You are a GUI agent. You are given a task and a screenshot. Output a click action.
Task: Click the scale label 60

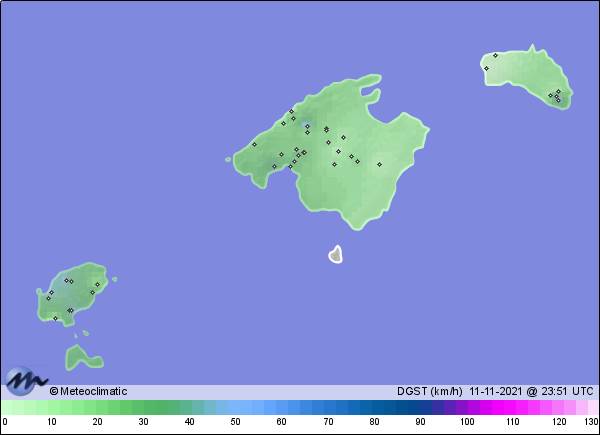pyautogui.click(x=282, y=422)
